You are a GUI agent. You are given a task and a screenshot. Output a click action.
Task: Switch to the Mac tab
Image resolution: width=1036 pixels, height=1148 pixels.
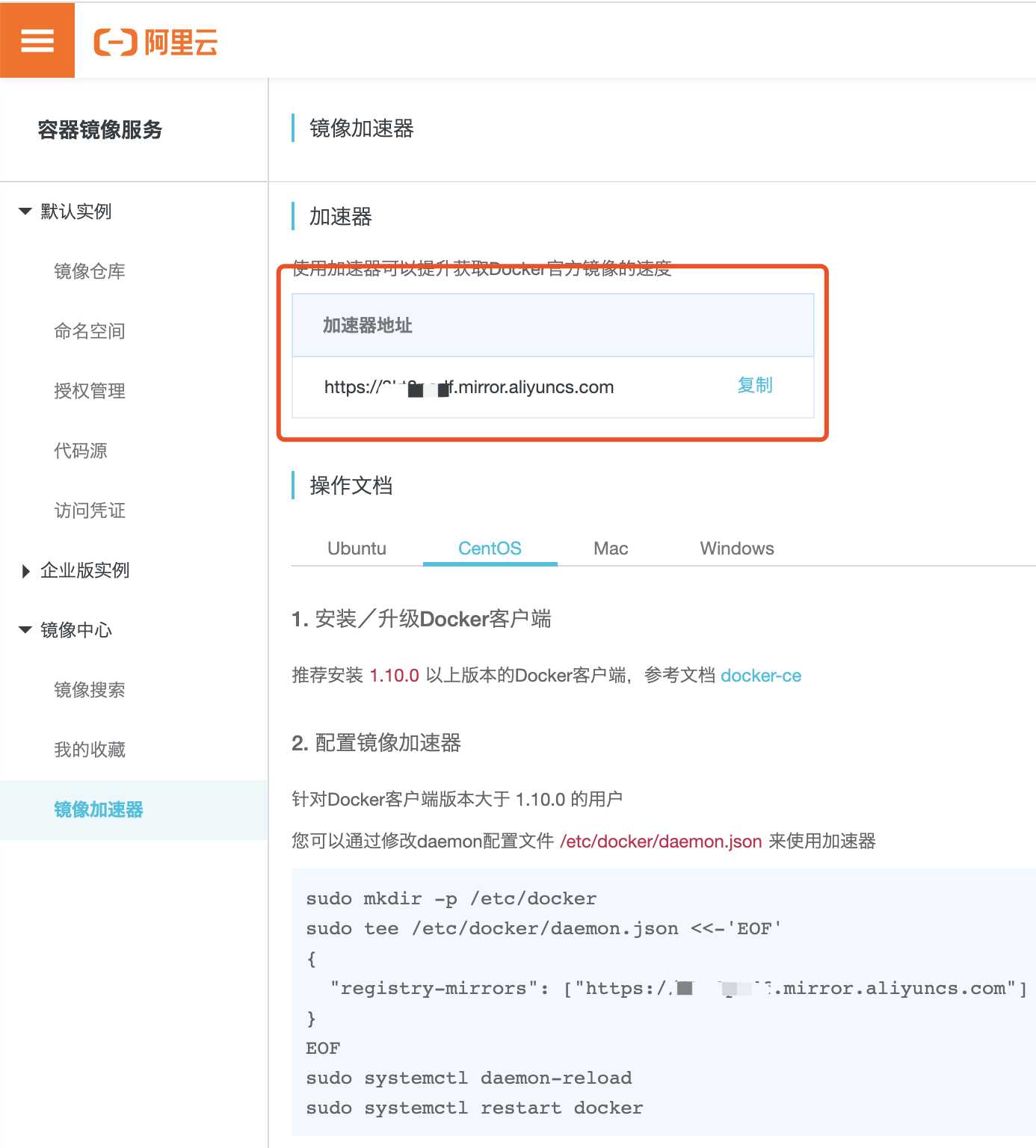(611, 549)
